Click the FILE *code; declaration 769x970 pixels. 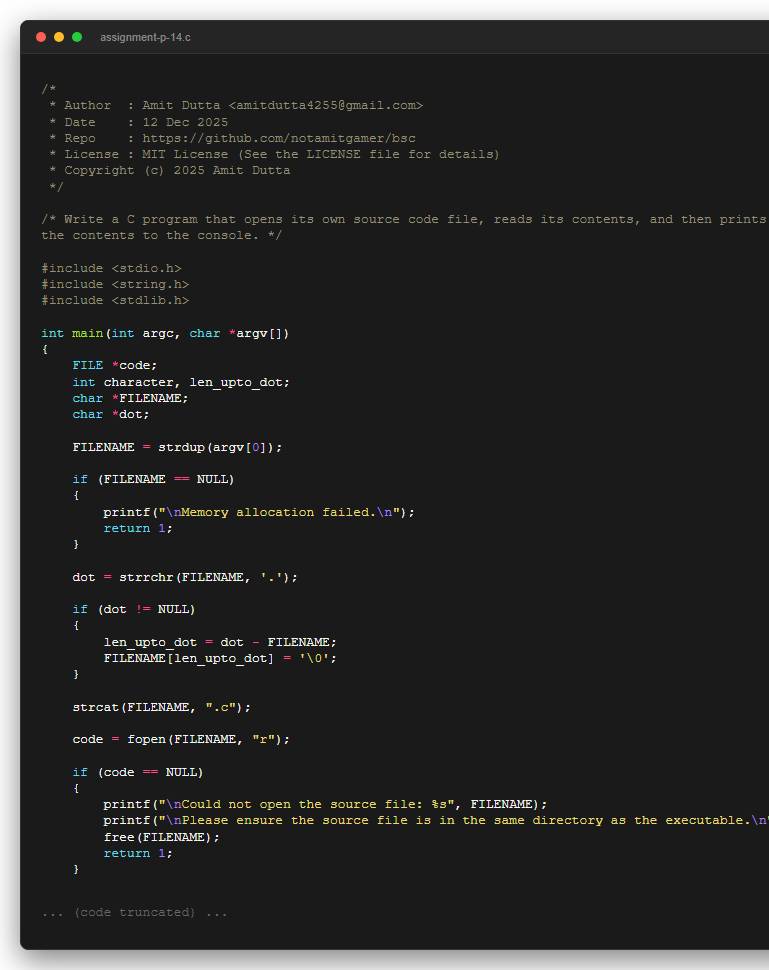(115, 366)
